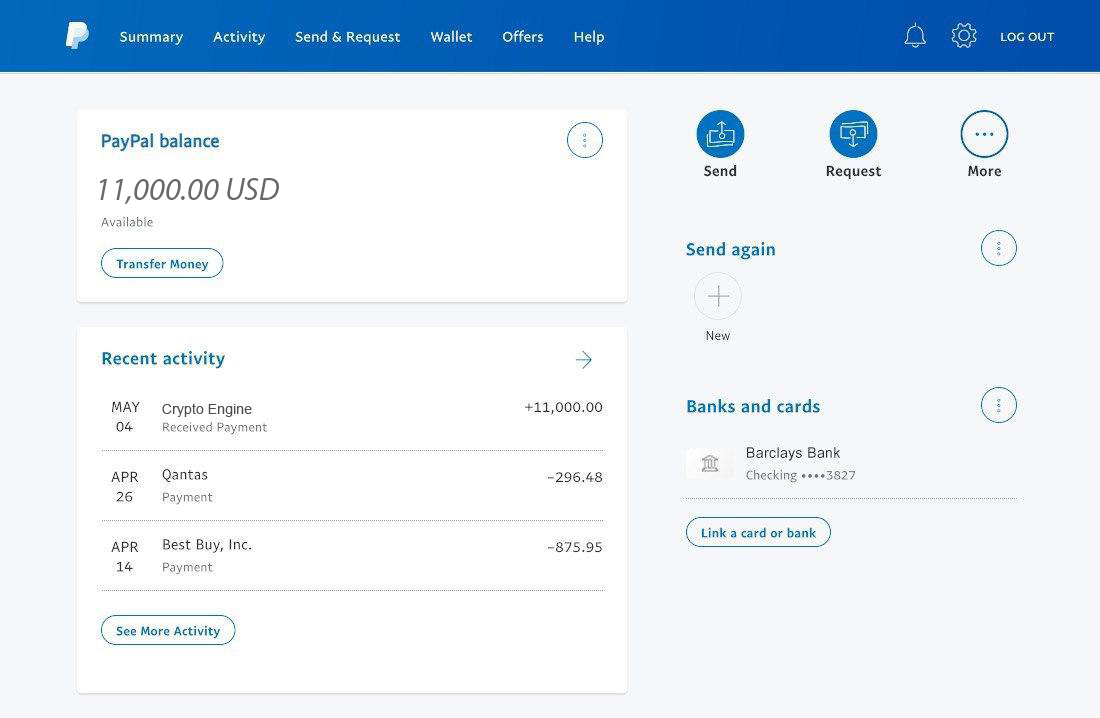
Task: Add a New send again contact
Action: [x=718, y=296]
